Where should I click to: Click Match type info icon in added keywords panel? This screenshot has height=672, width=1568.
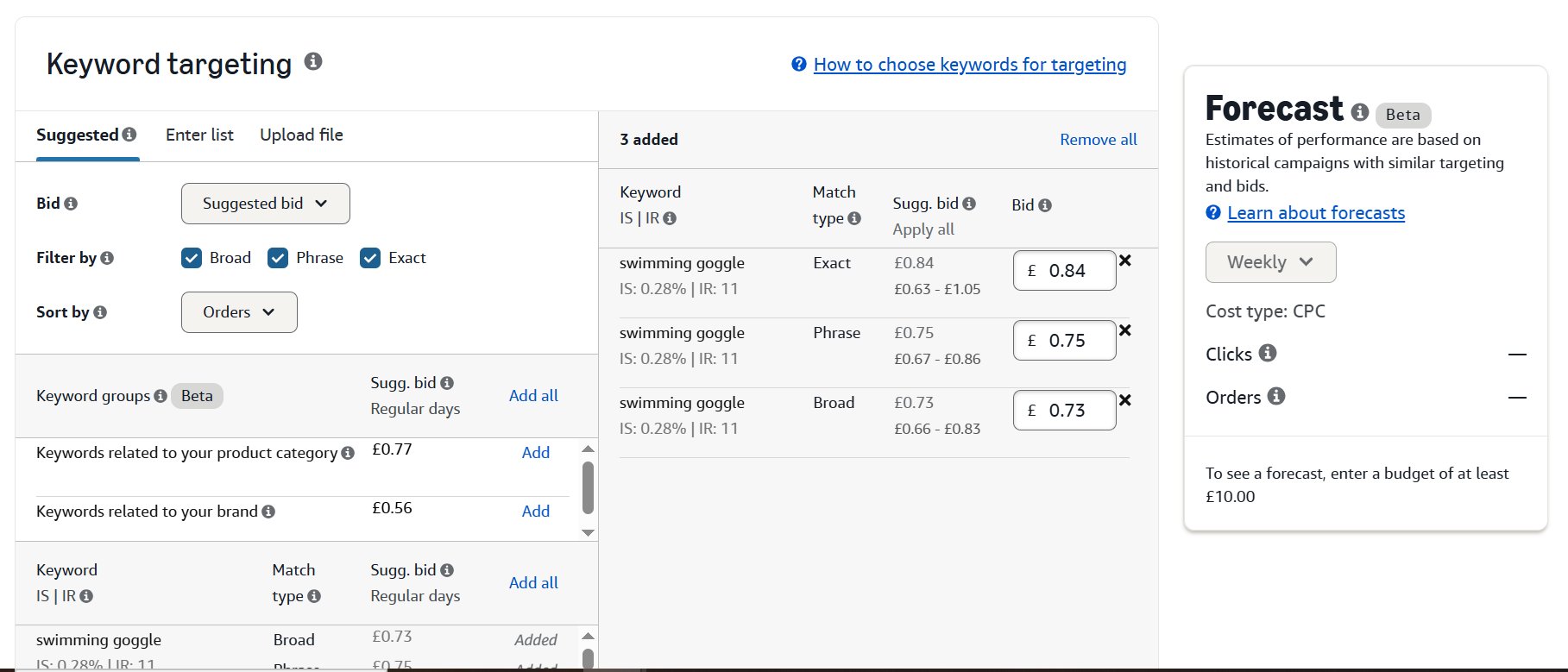[x=854, y=218]
